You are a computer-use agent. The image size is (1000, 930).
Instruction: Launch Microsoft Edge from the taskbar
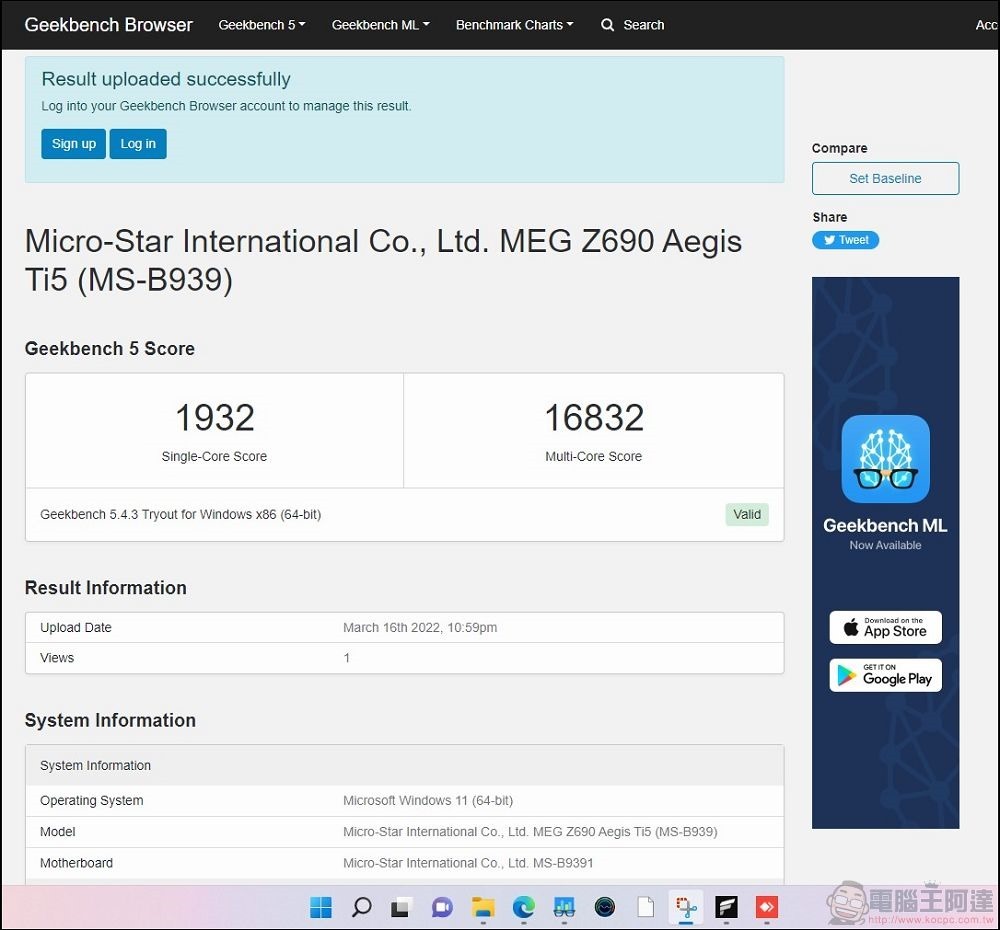[x=523, y=907]
